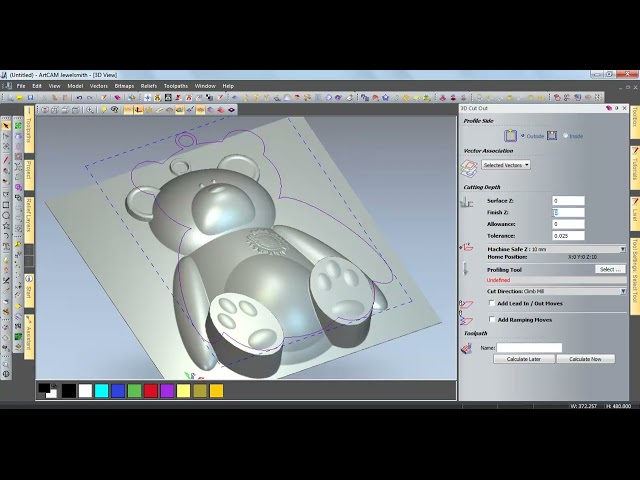Viewport: 640px width, 480px height.
Task: Toggle the origin axes icon in view toolbar
Action: coord(138,110)
